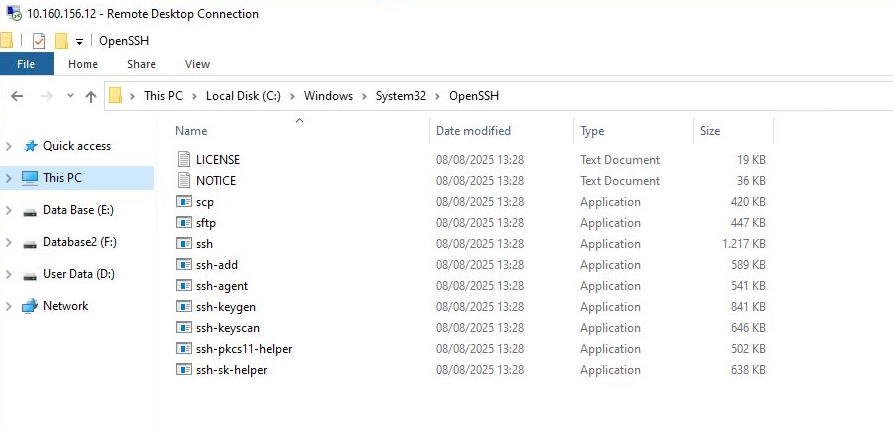This screenshot has width=893, height=430.
Task: Click the New folder icon in quick toolbar
Action: coord(62,41)
